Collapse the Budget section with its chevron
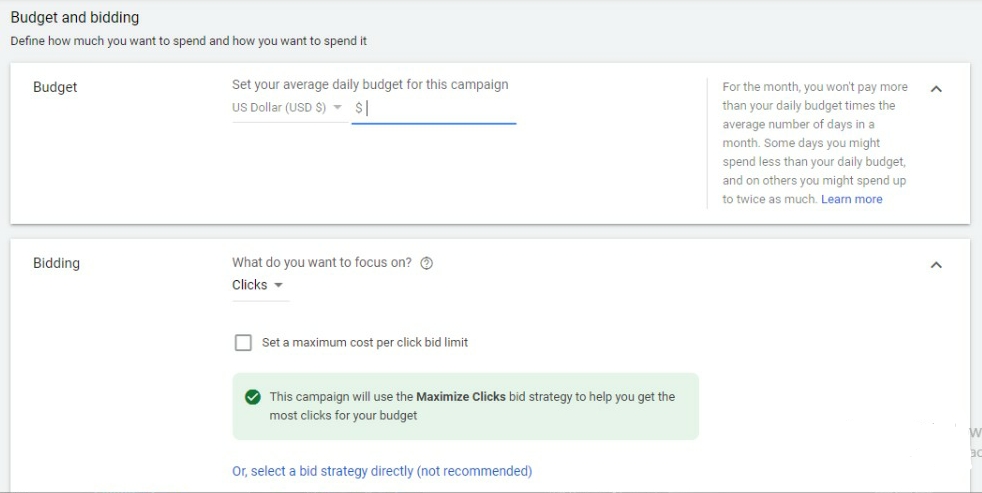The width and height of the screenshot is (982, 493). pos(936,89)
